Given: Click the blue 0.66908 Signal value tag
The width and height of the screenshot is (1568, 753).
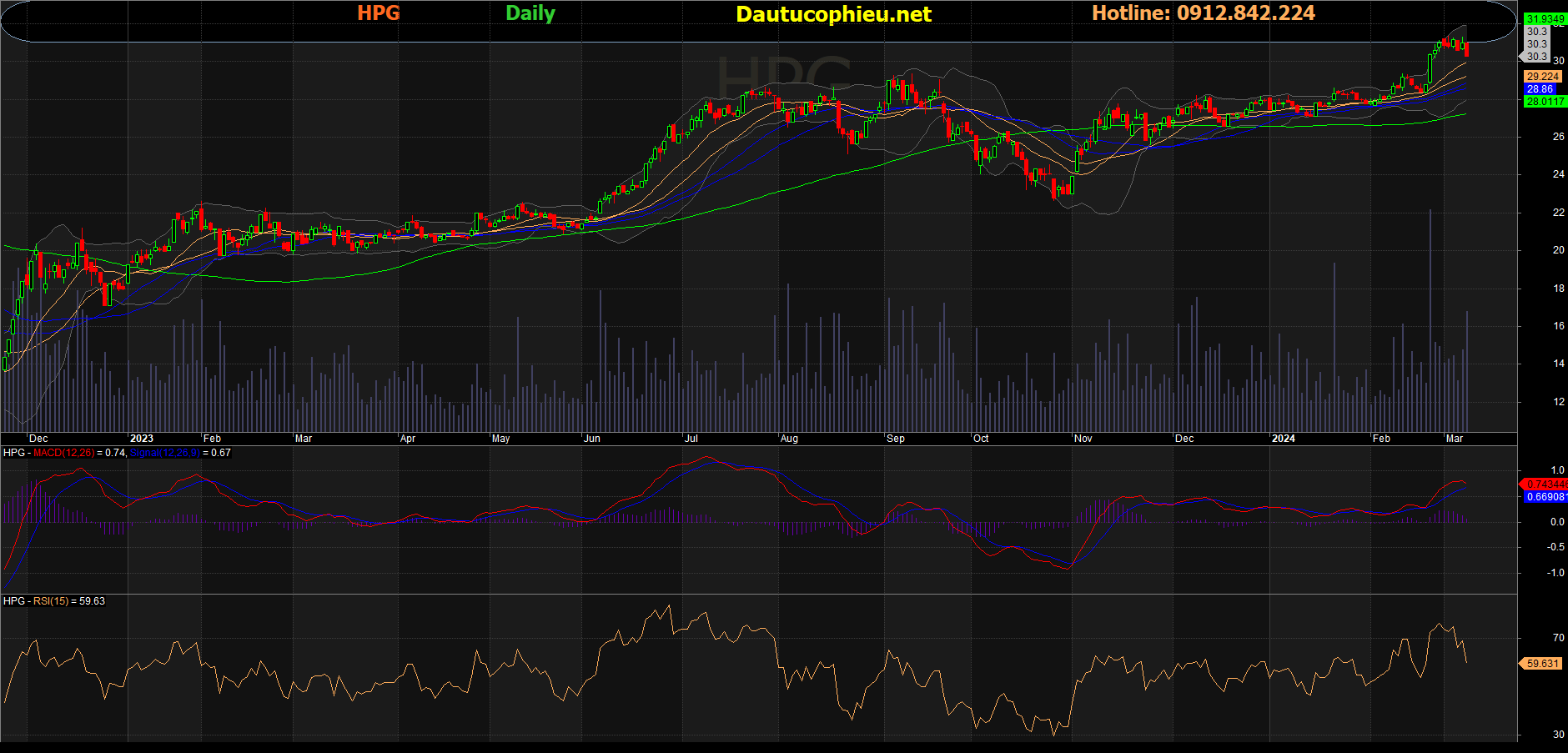Looking at the screenshot, I should [1545, 497].
